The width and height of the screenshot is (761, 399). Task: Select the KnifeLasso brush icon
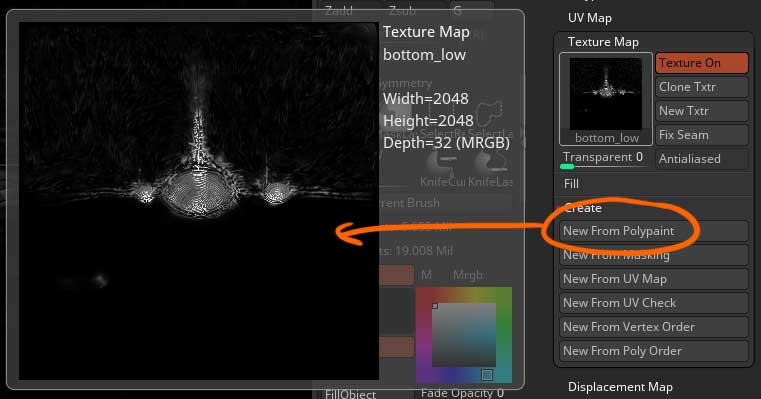pyautogui.click(x=490, y=169)
